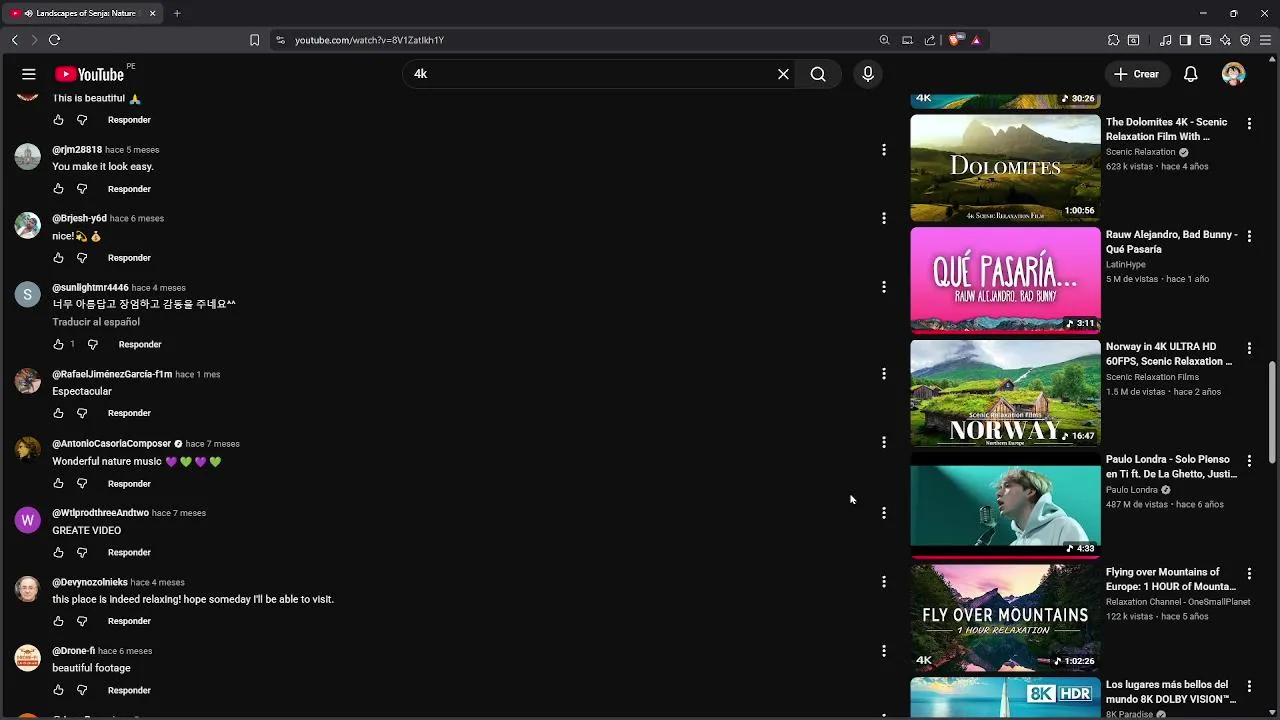The height and width of the screenshot is (720, 1280).
Task: Click the zoom magnifier in address bar
Action: [x=884, y=40]
